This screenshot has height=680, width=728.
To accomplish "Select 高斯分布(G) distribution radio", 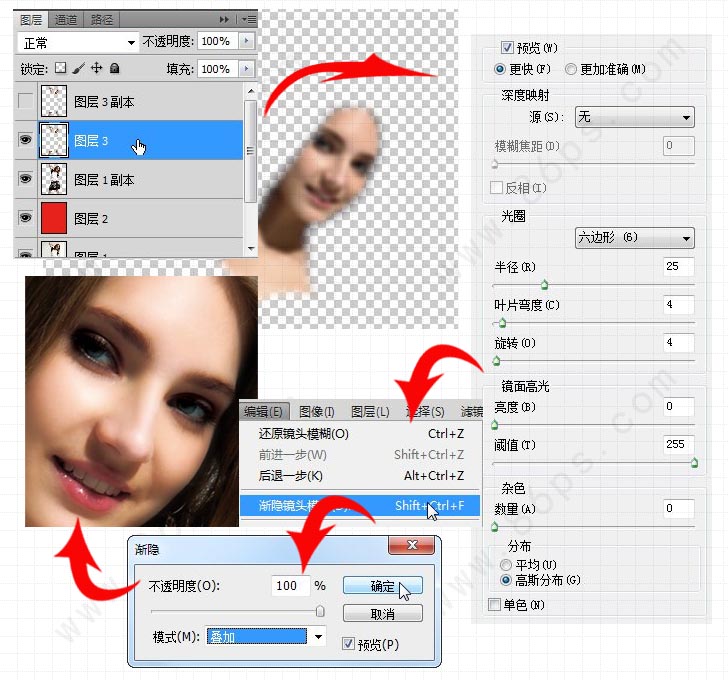I will 506,580.
